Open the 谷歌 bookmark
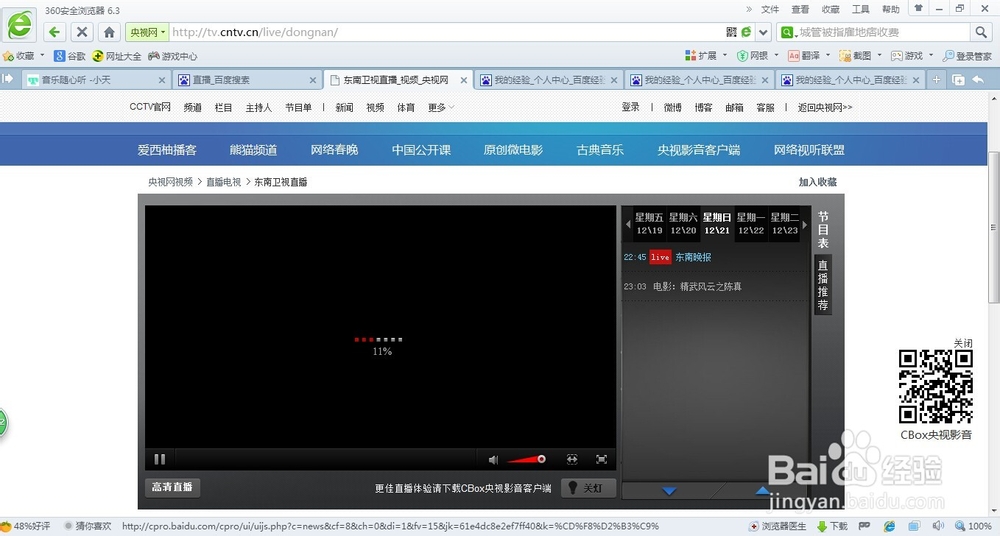The image size is (1000, 536). (70, 56)
